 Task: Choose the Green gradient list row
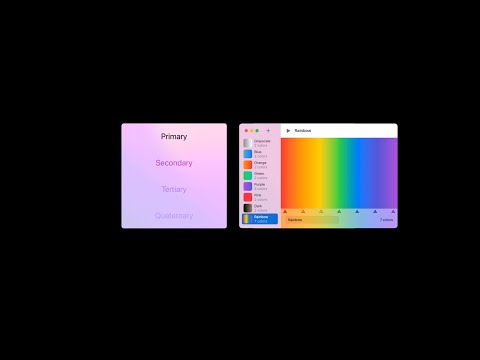pos(260,176)
